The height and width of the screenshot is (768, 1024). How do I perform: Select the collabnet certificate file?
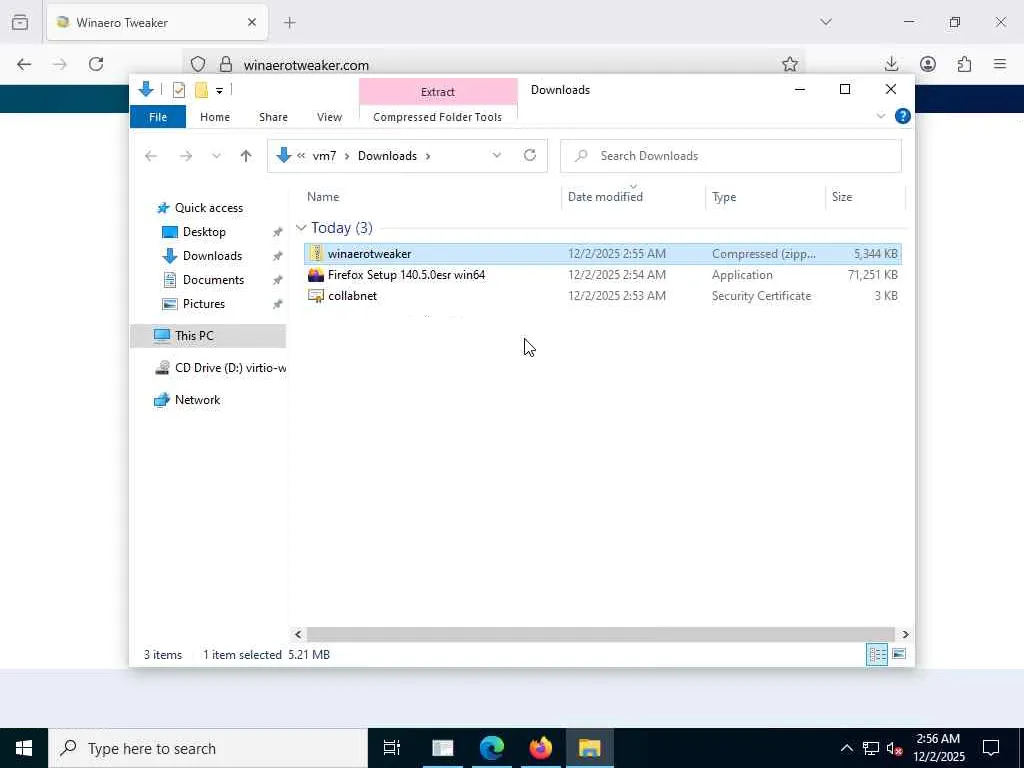pyautogui.click(x=603, y=296)
